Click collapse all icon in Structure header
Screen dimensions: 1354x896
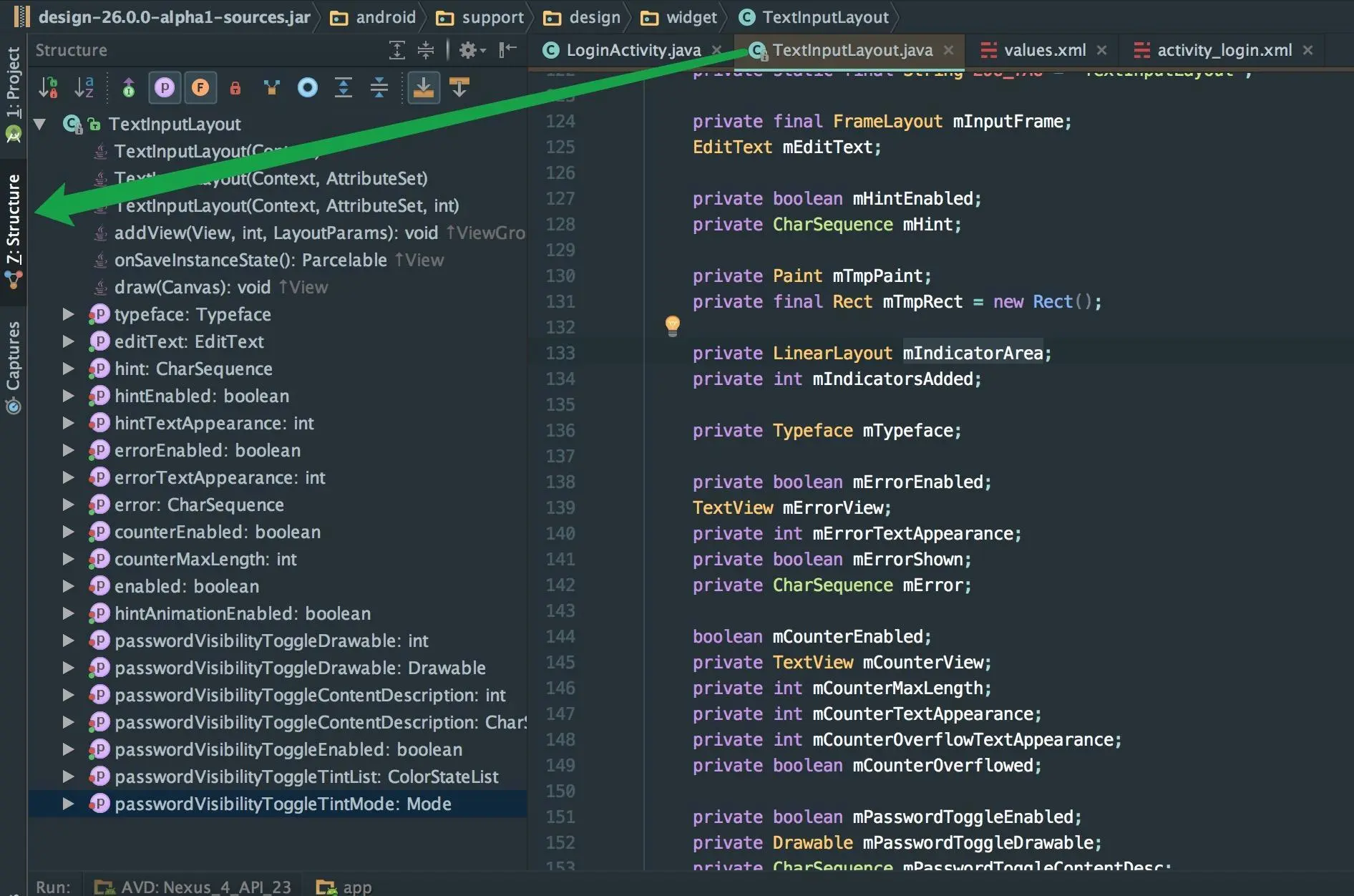(x=426, y=49)
